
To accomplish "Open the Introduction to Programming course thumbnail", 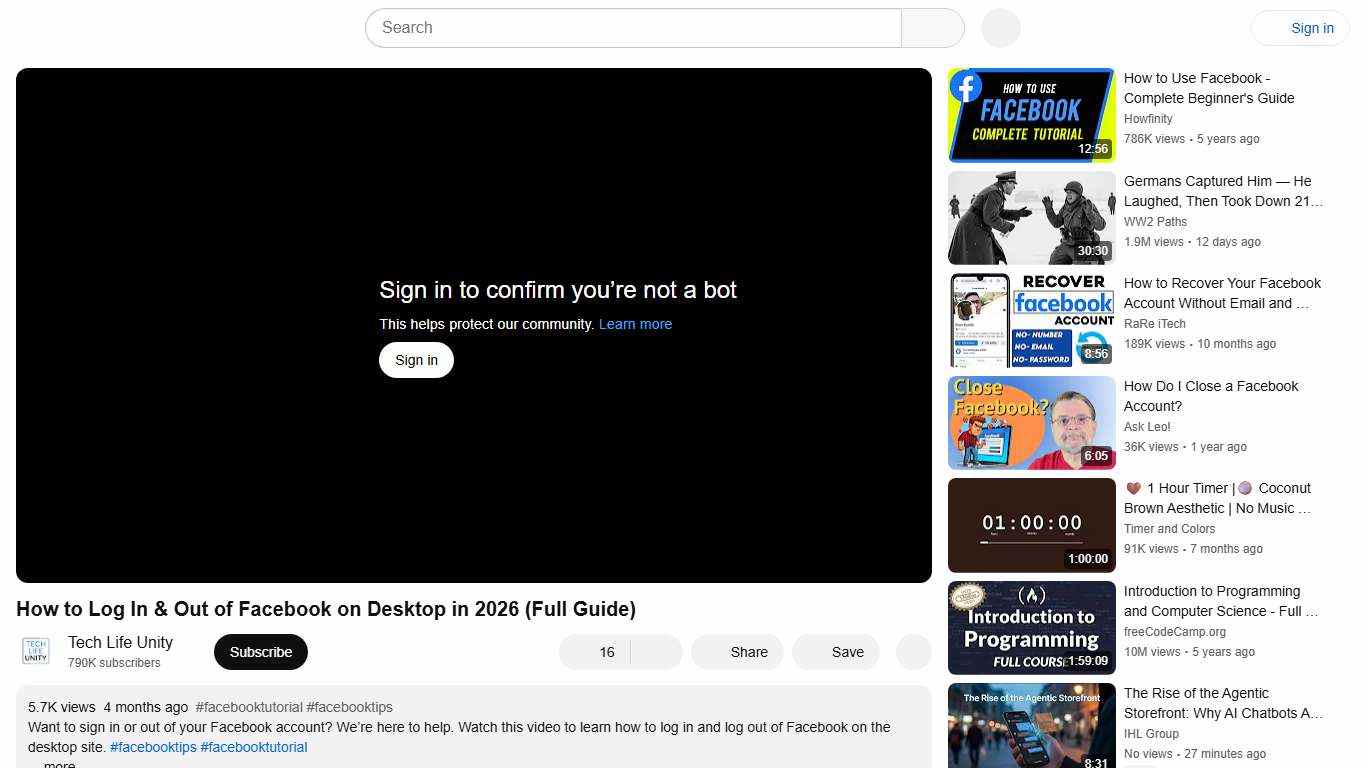I will click(1031, 627).
